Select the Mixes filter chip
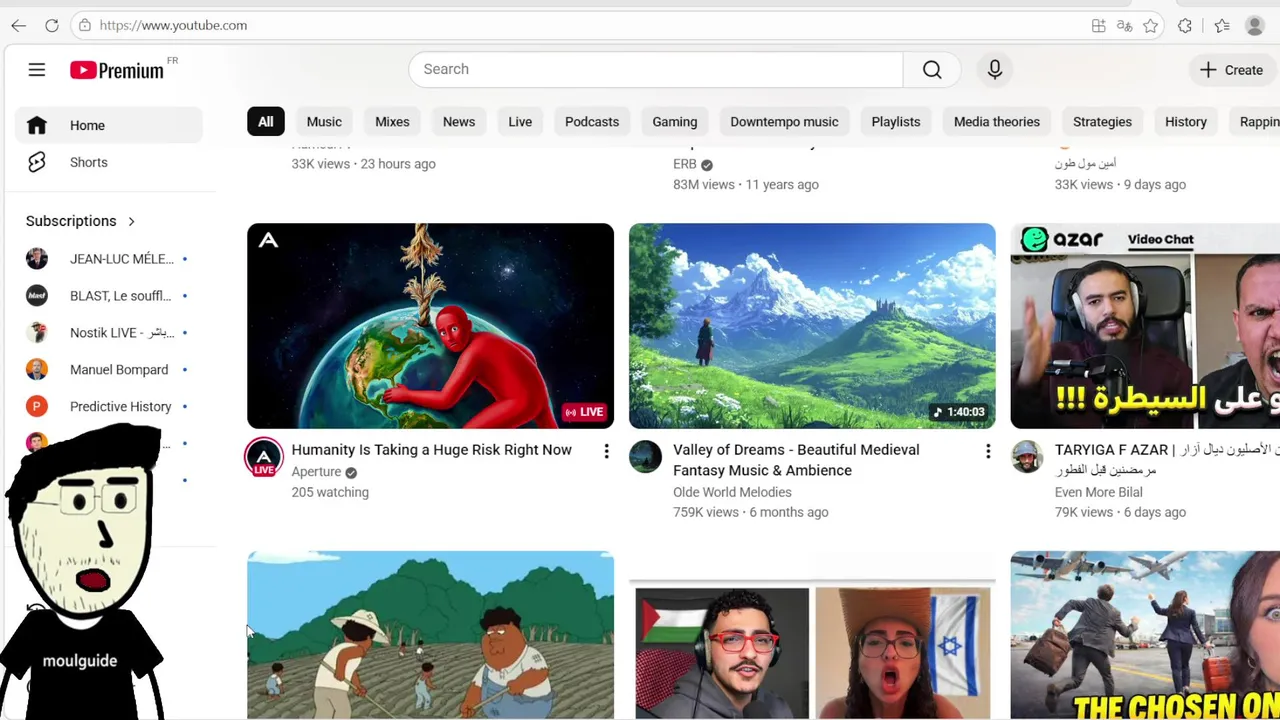Image resolution: width=1280 pixels, height=720 pixels. coord(392,122)
